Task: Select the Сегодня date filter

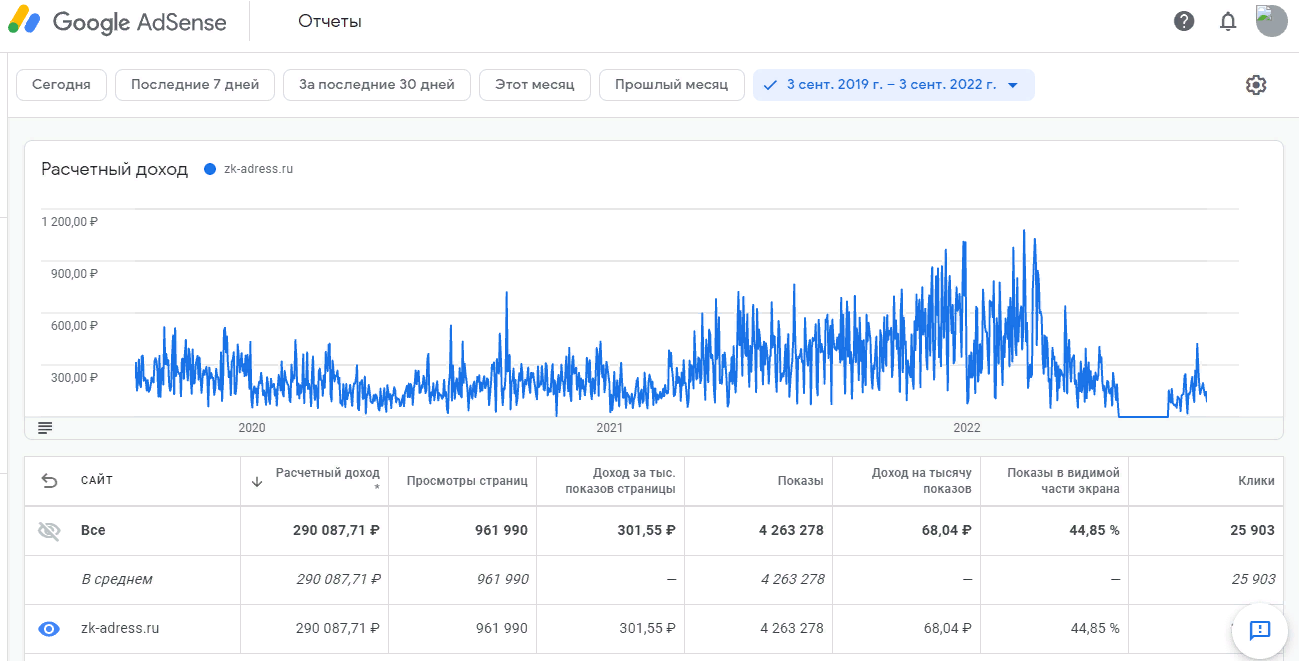Action: (61, 85)
